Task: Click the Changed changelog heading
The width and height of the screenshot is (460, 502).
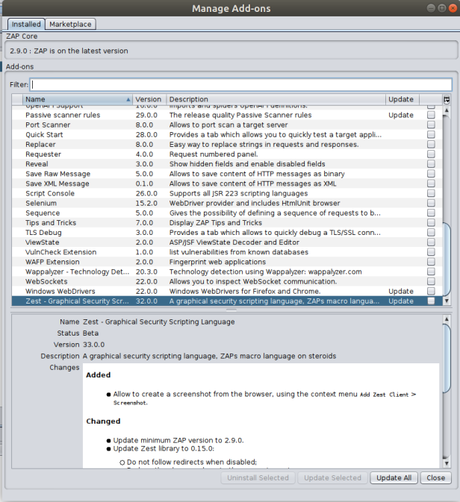Action: 103,421
